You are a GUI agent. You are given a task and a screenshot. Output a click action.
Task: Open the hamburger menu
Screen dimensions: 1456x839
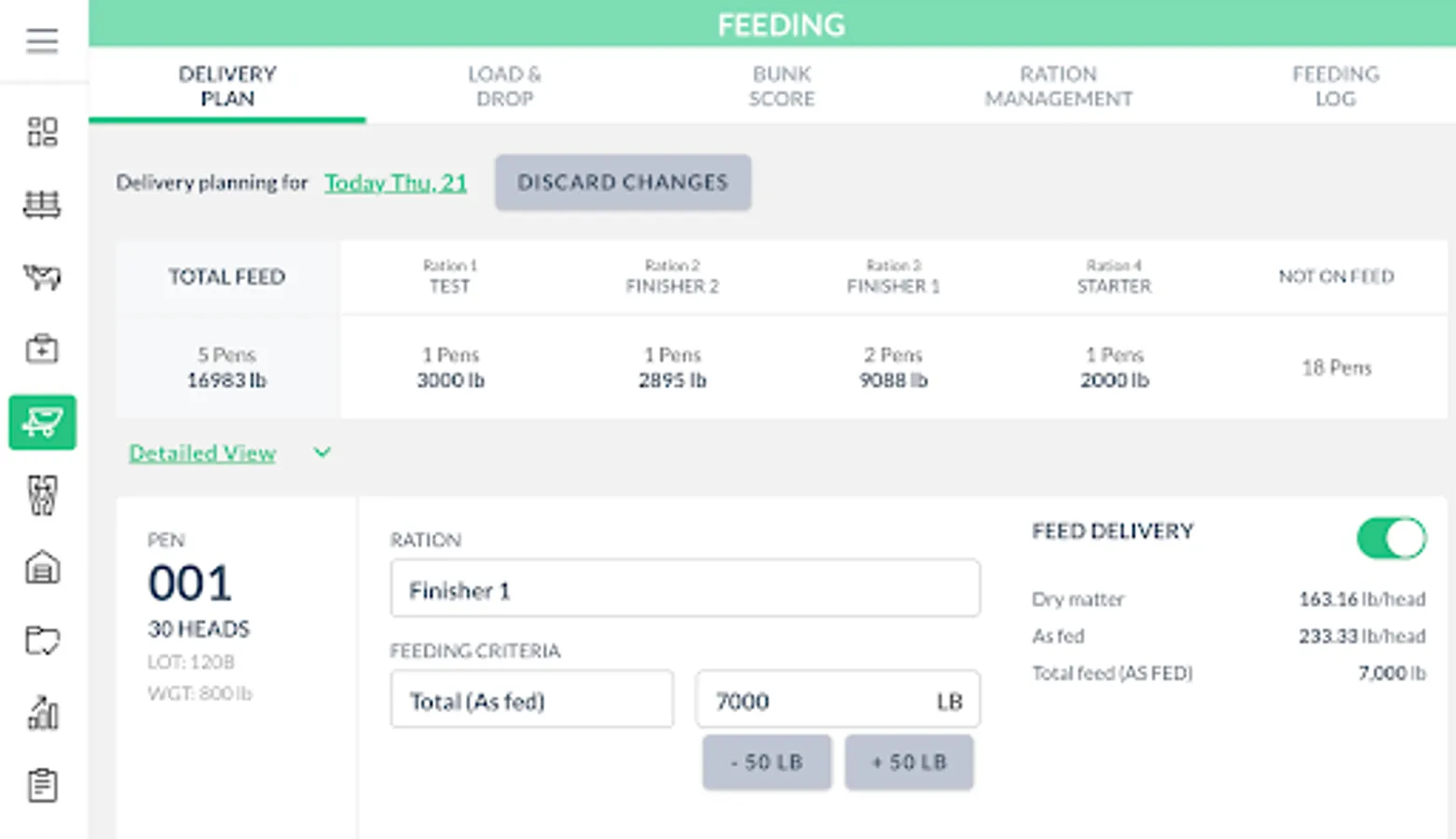point(42,41)
